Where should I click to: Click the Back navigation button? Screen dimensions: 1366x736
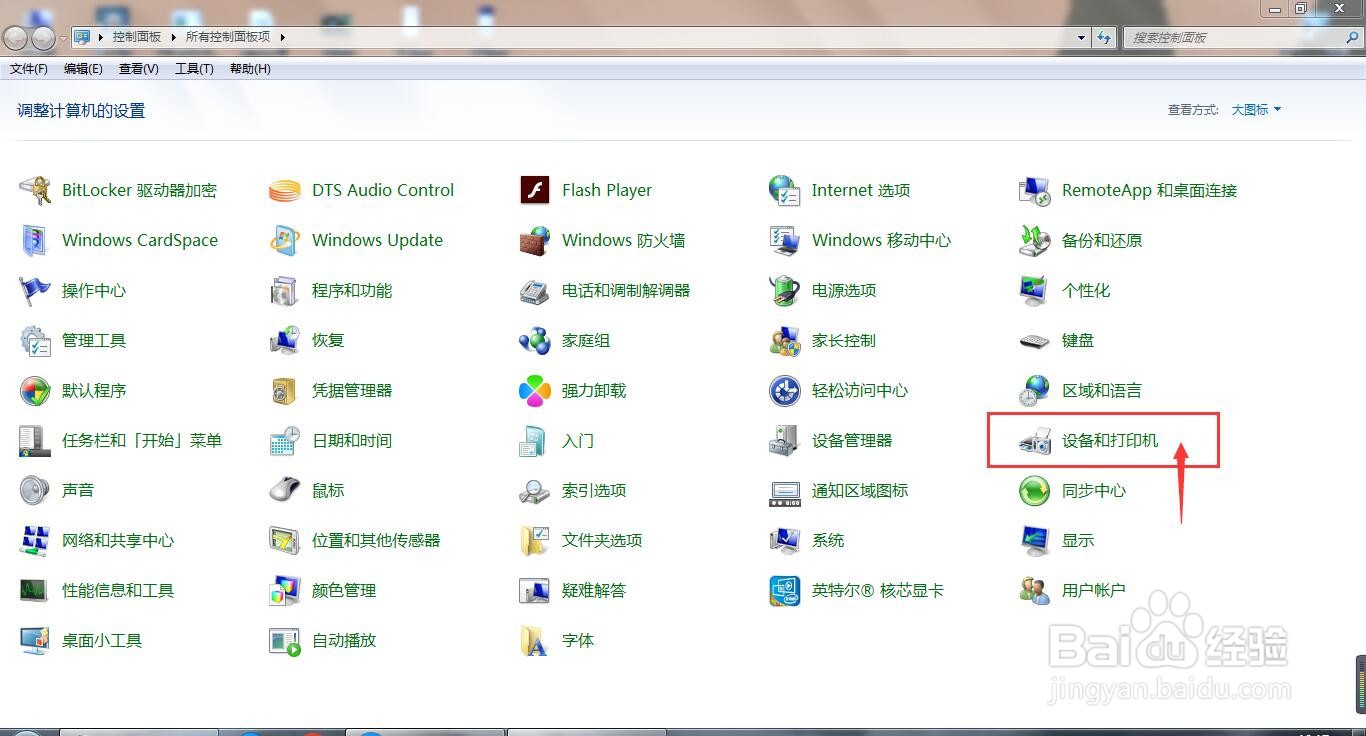(x=16, y=38)
